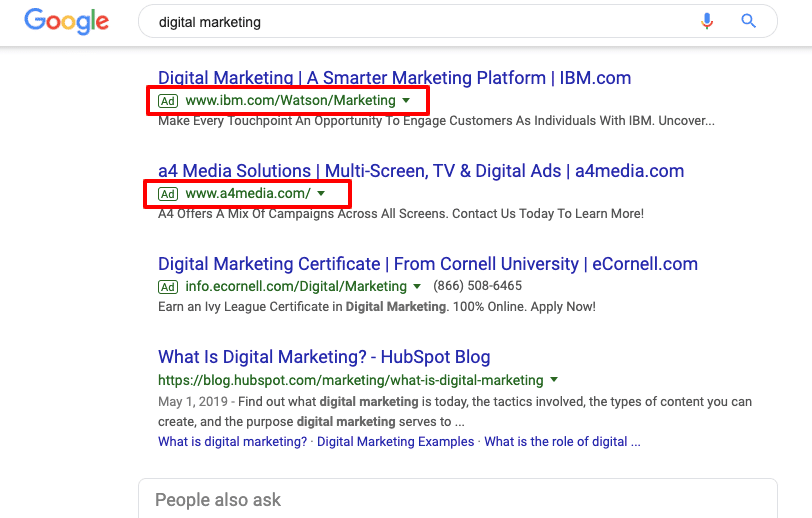Open Cornell Digital Marketing Certificate ad title
812x518 pixels.
pyautogui.click(x=428, y=264)
